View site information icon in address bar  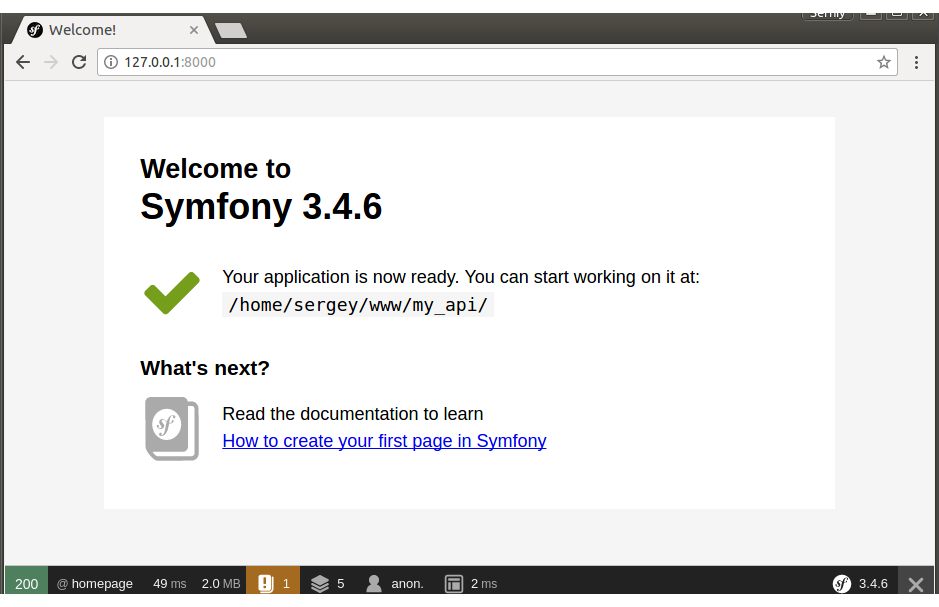click(111, 62)
